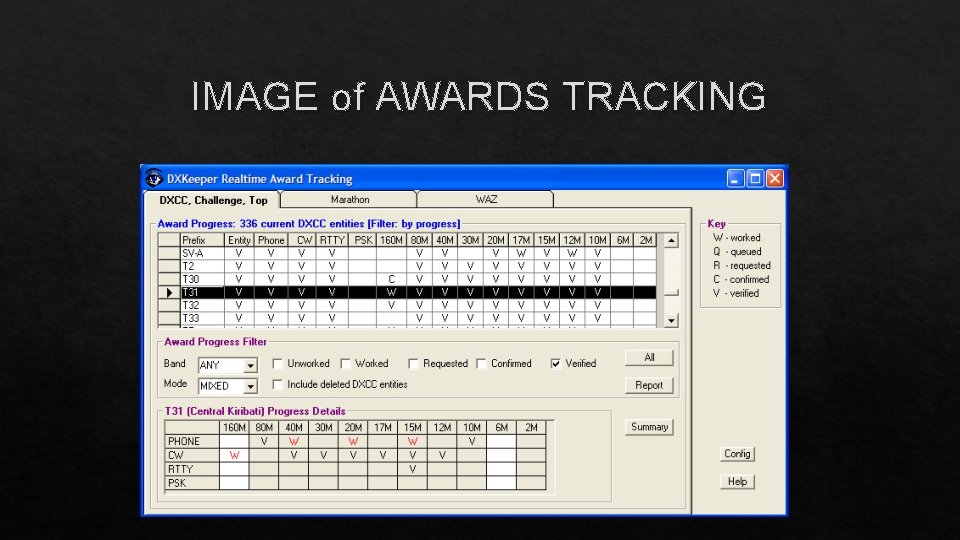Click the PHONE row label in progress details
This screenshot has width=960, height=540.
(x=192, y=441)
